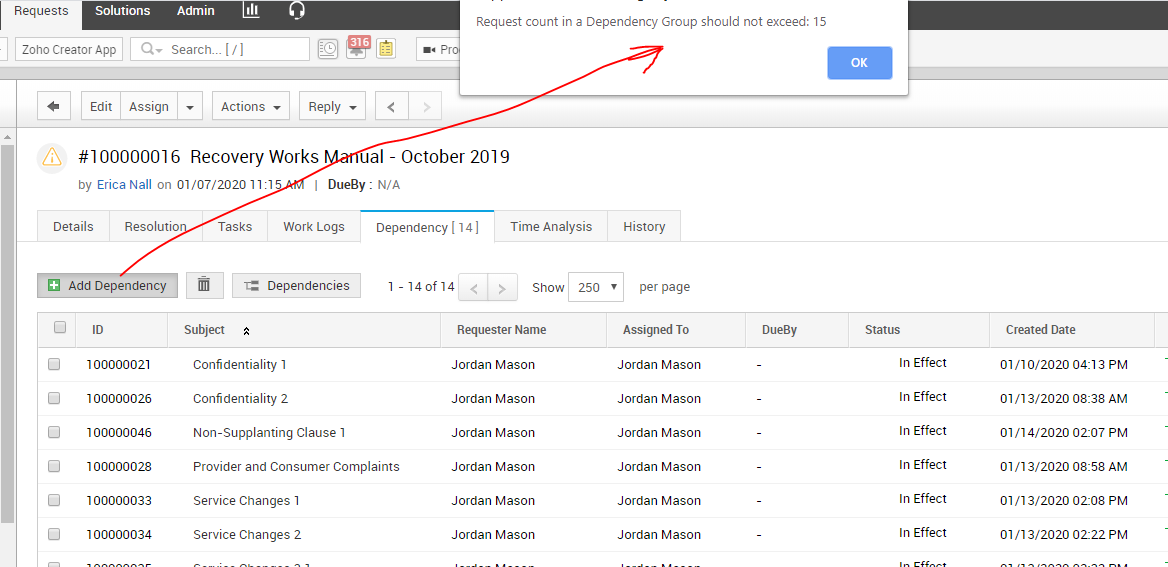Click the left vertical scrollbar
The width and height of the screenshot is (1168, 567).
(7, 335)
